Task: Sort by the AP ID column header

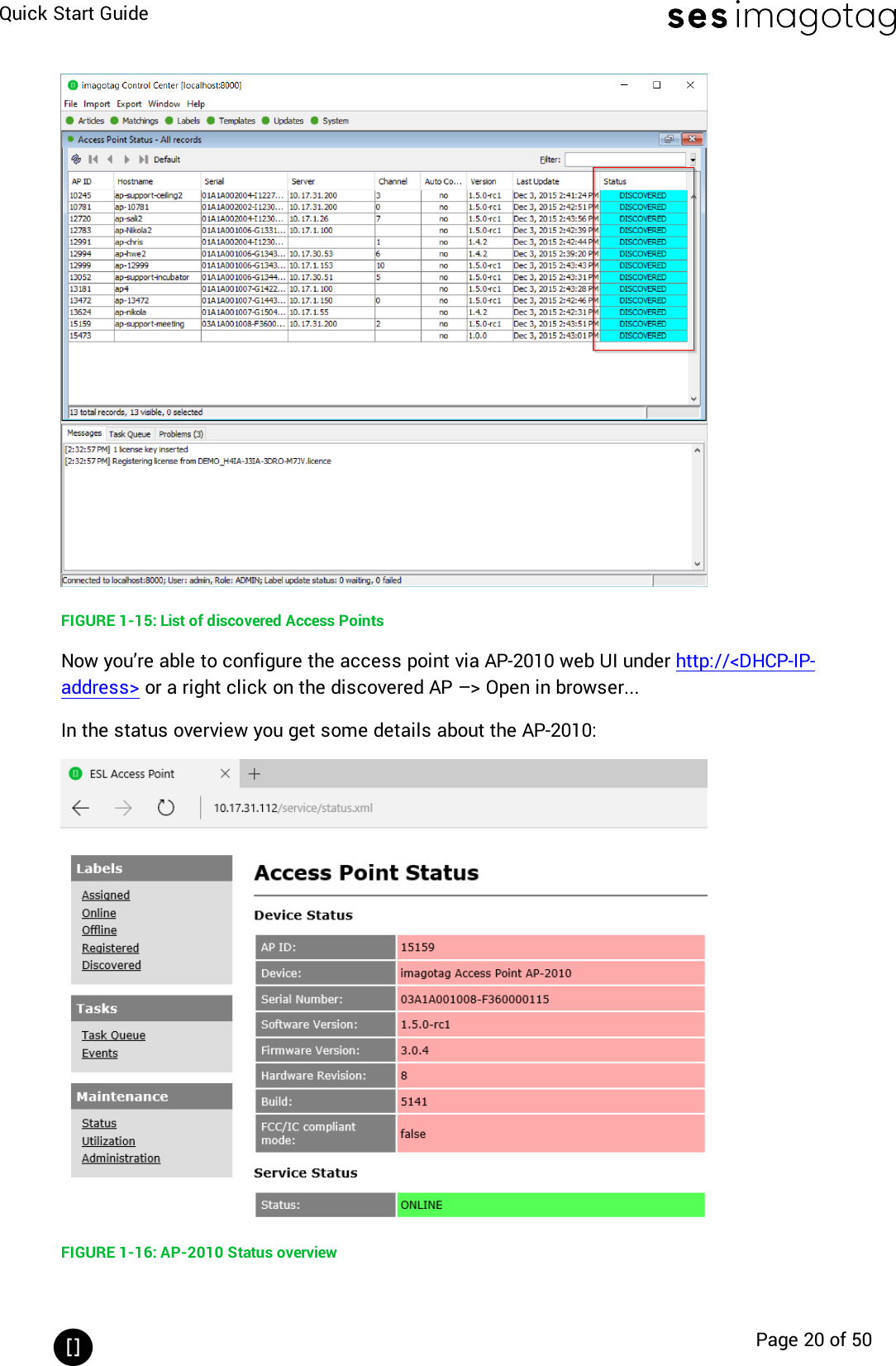Action: tap(91, 181)
